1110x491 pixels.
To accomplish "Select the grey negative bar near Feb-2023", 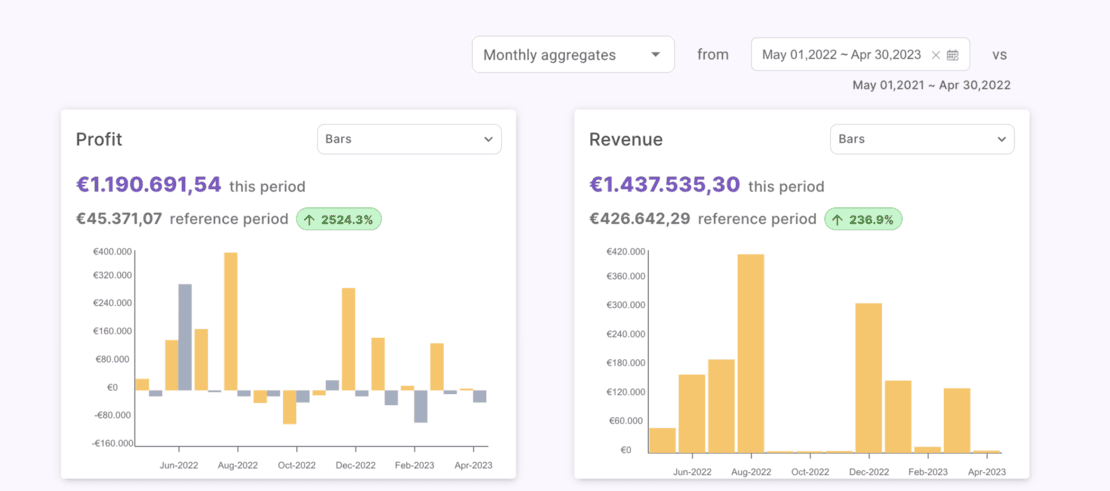I will tap(421, 406).
